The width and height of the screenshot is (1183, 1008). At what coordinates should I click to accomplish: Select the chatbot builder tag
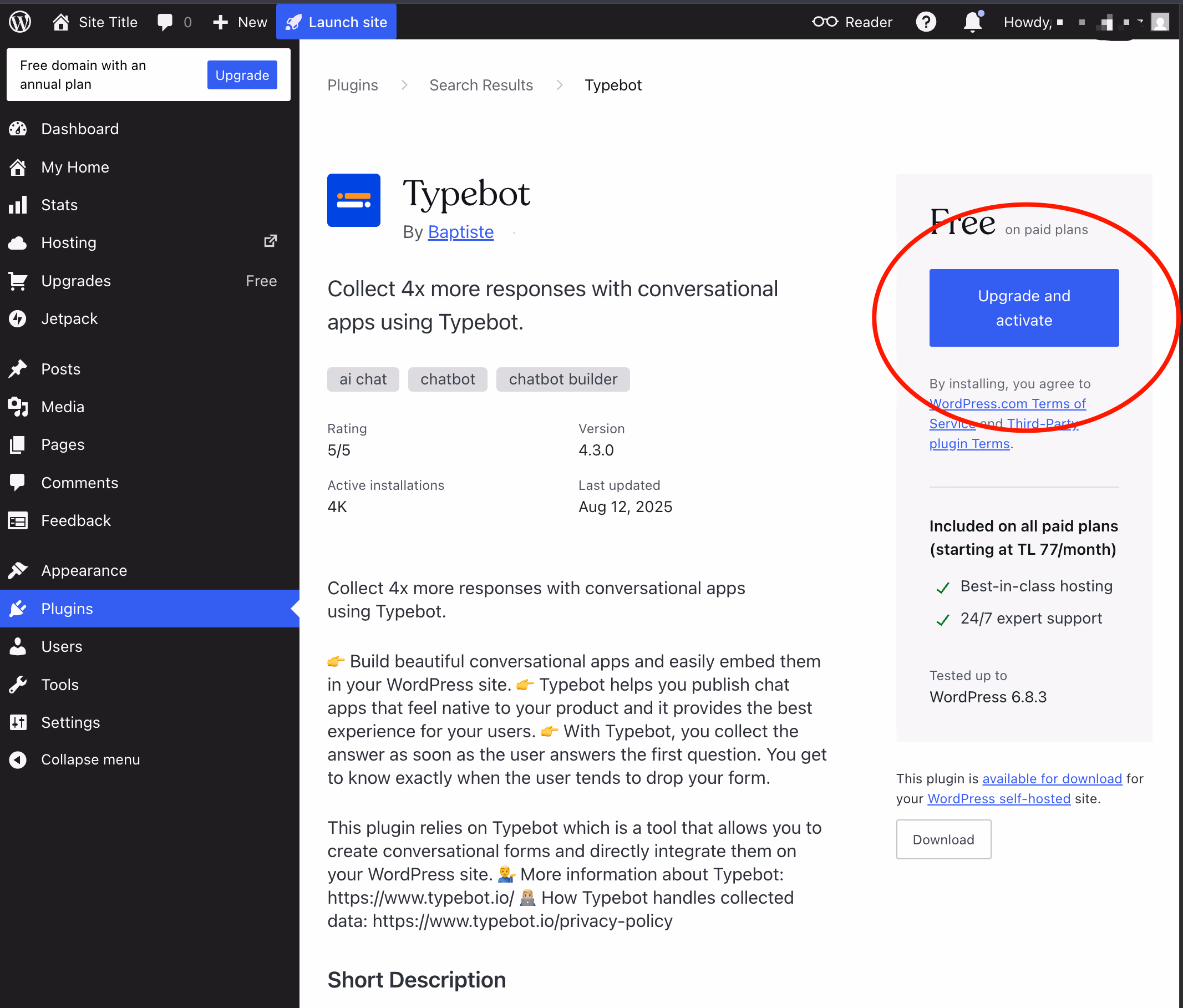562,379
